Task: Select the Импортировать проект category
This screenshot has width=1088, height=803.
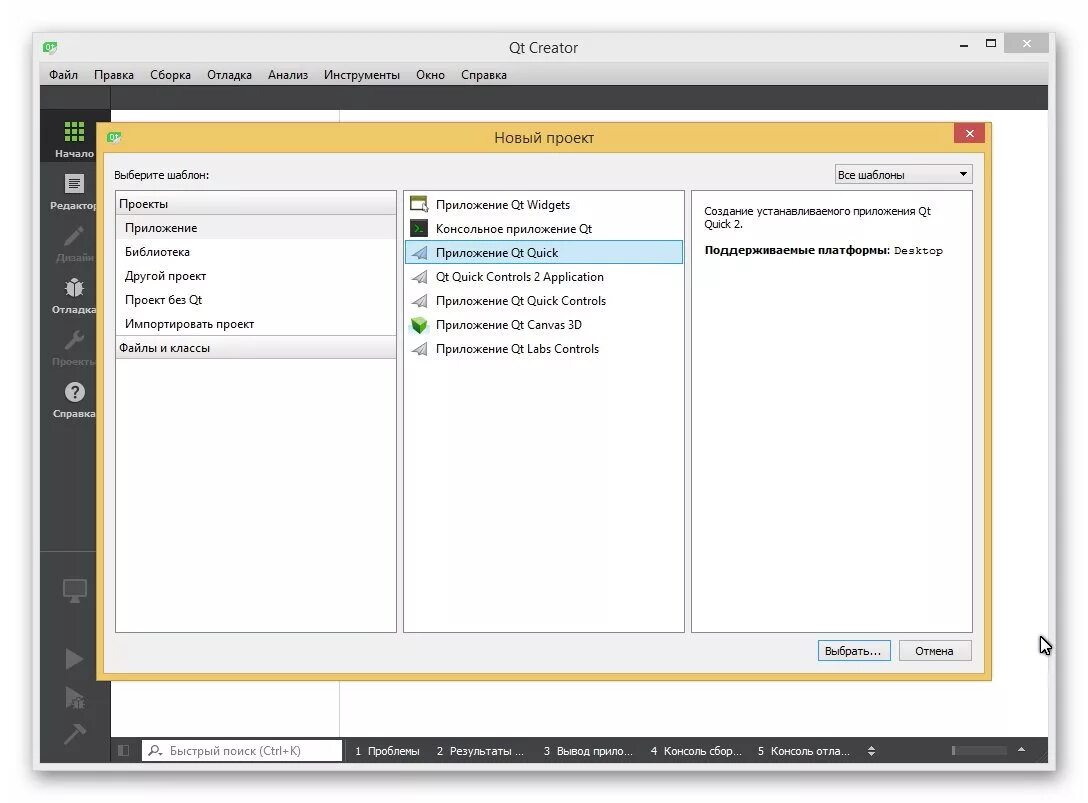Action: [x=256, y=323]
